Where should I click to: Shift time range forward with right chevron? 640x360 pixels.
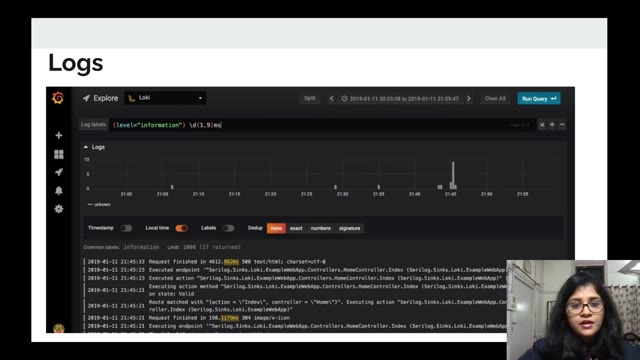(469, 98)
